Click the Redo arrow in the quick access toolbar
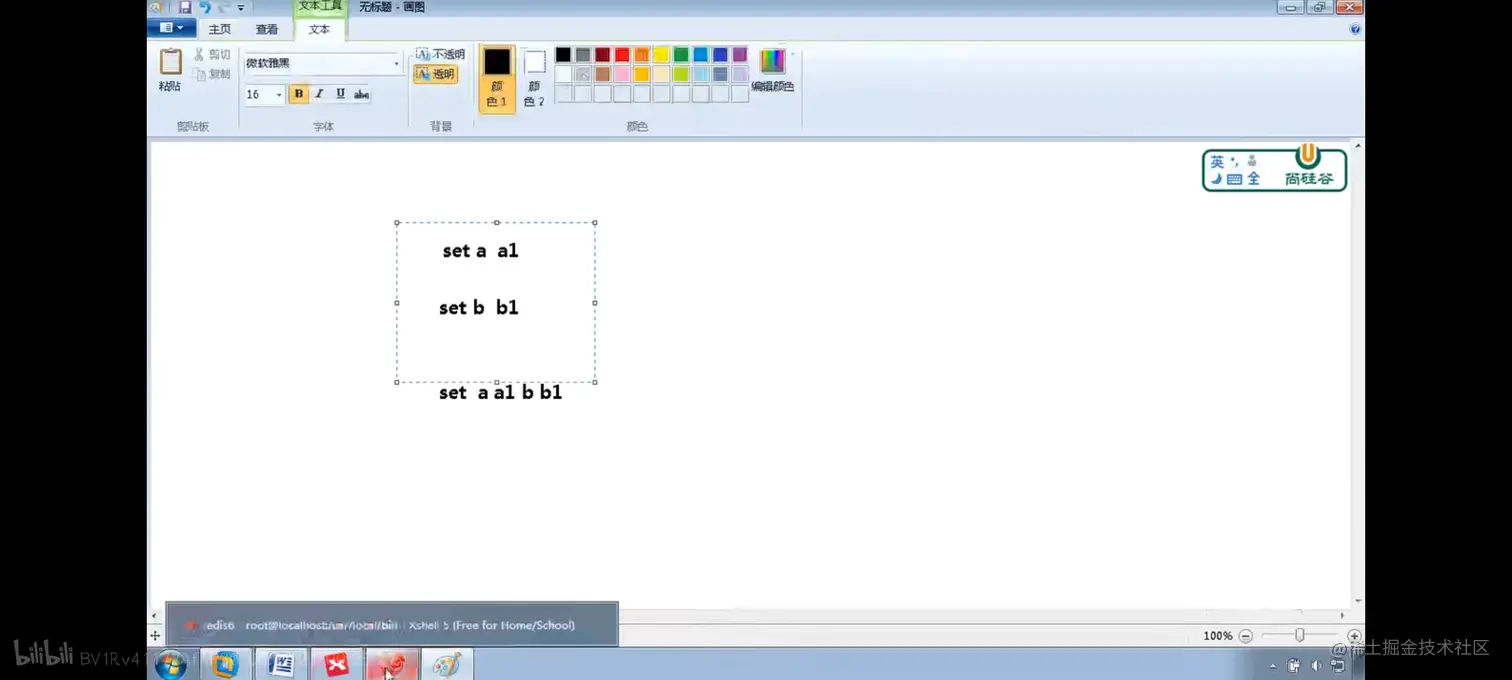 tap(225, 7)
